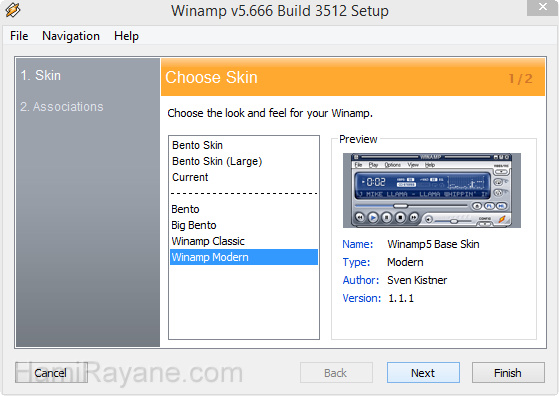The height and width of the screenshot is (396, 559).
Task: Click the Modern type value
Action: [405, 262]
